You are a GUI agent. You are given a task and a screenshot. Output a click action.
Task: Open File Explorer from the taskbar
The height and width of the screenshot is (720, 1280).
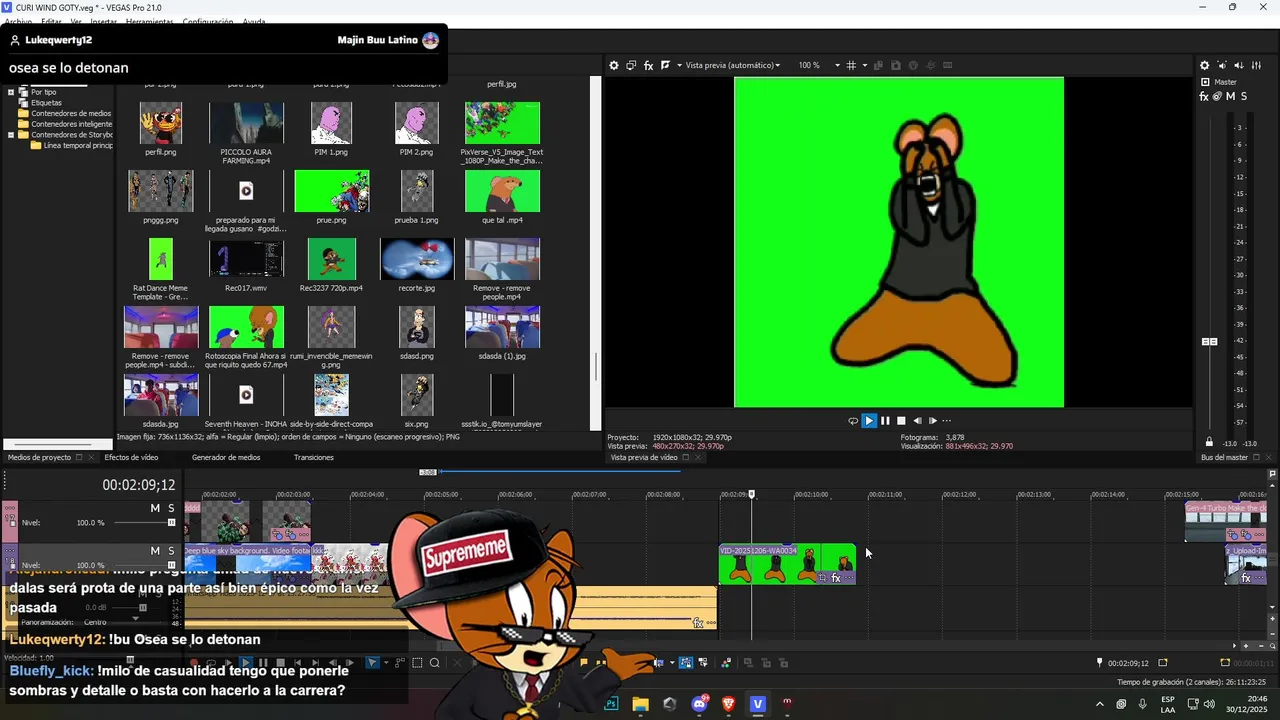pos(640,704)
